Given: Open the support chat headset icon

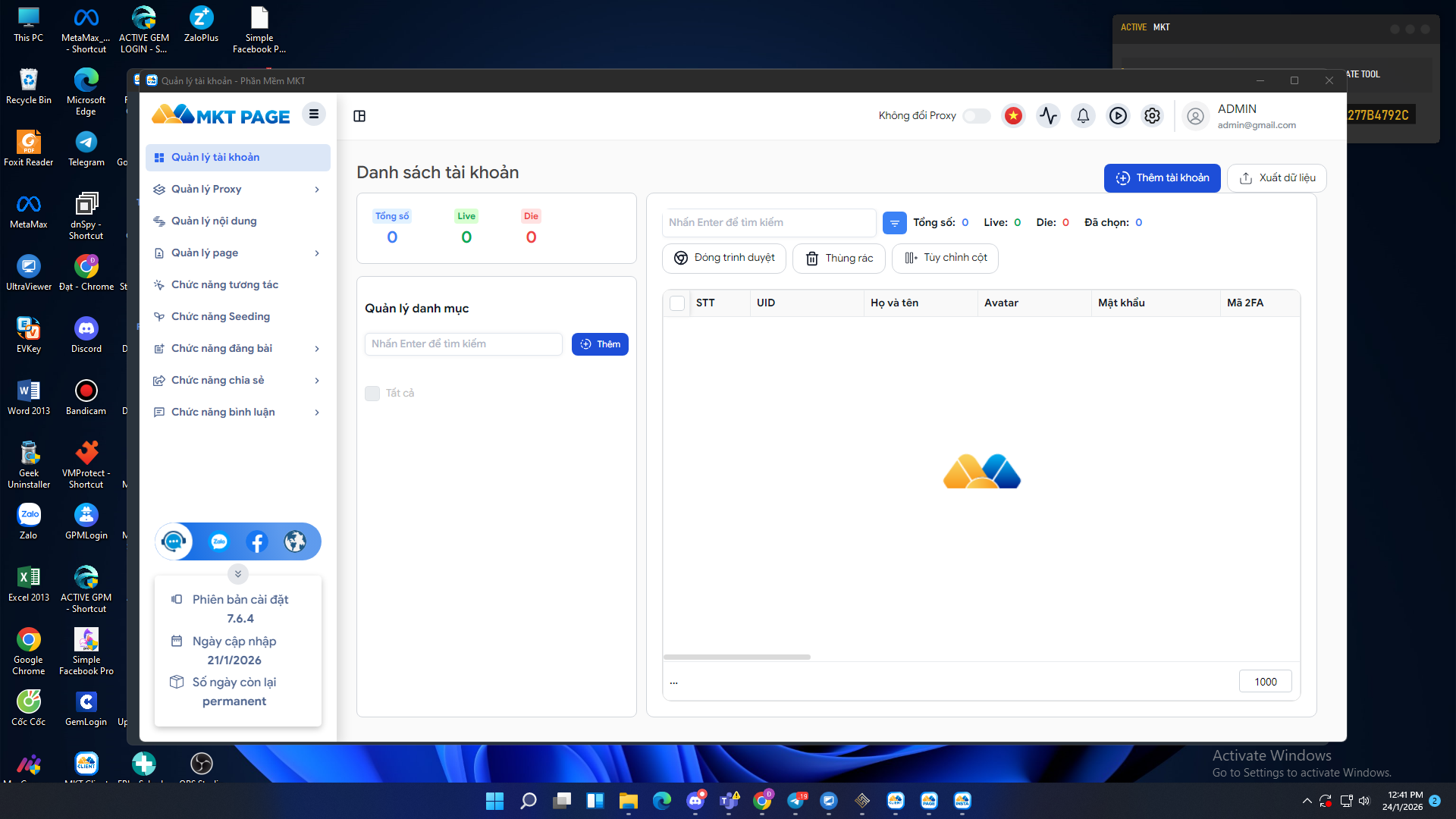Looking at the screenshot, I should (174, 541).
